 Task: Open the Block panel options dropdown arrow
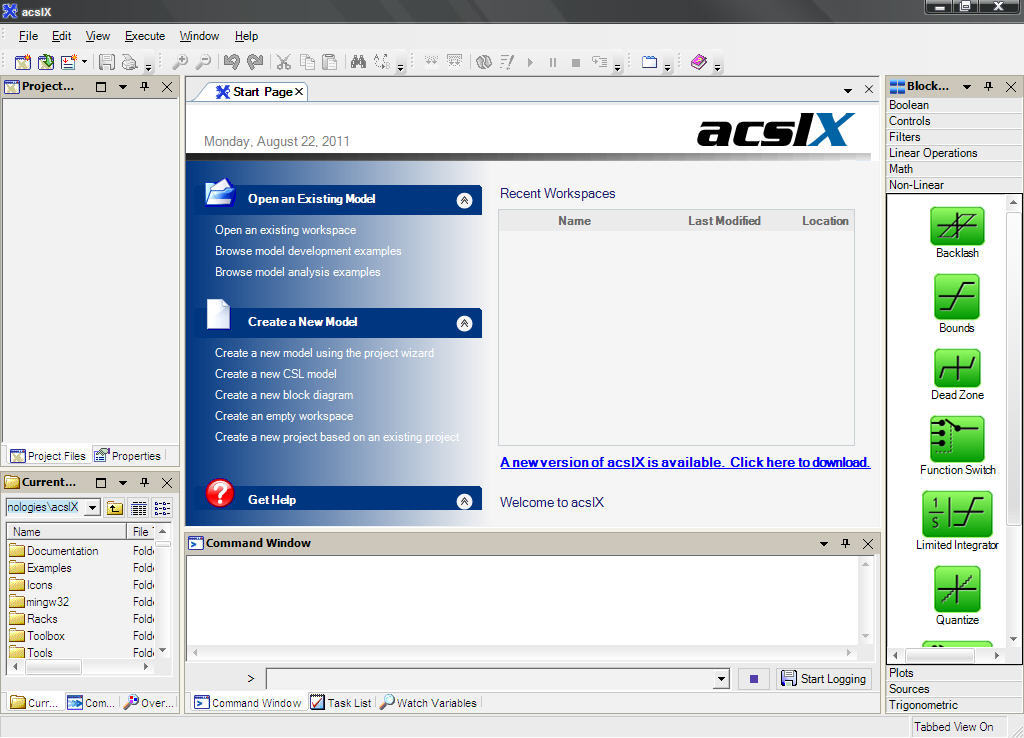[967, 86]
